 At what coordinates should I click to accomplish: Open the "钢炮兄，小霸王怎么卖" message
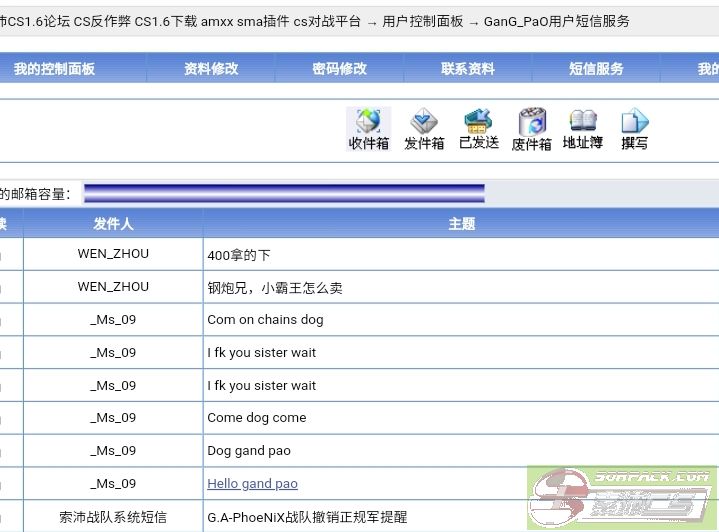click(275, 288)
